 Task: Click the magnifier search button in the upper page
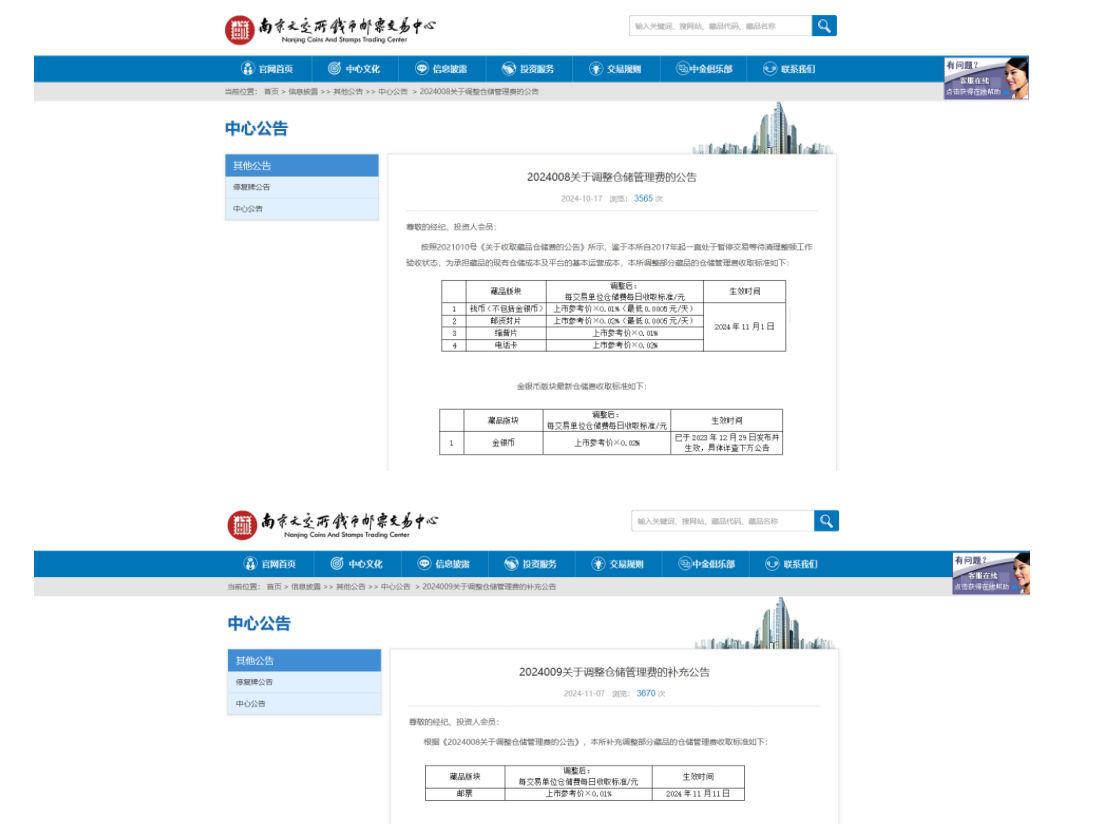point(824,26)
